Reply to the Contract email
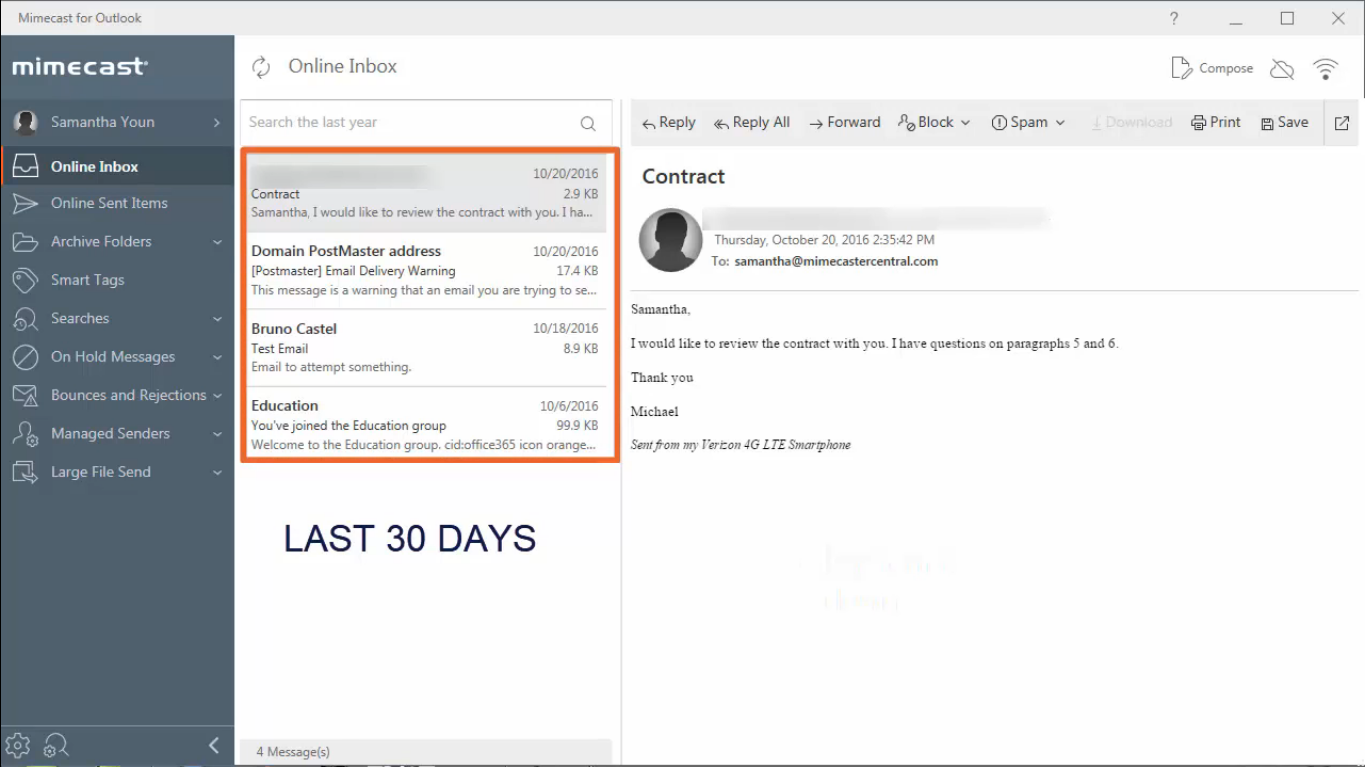Image resolution: width=1365 pixels, height=767 pixels. click(x=667, y=121)
